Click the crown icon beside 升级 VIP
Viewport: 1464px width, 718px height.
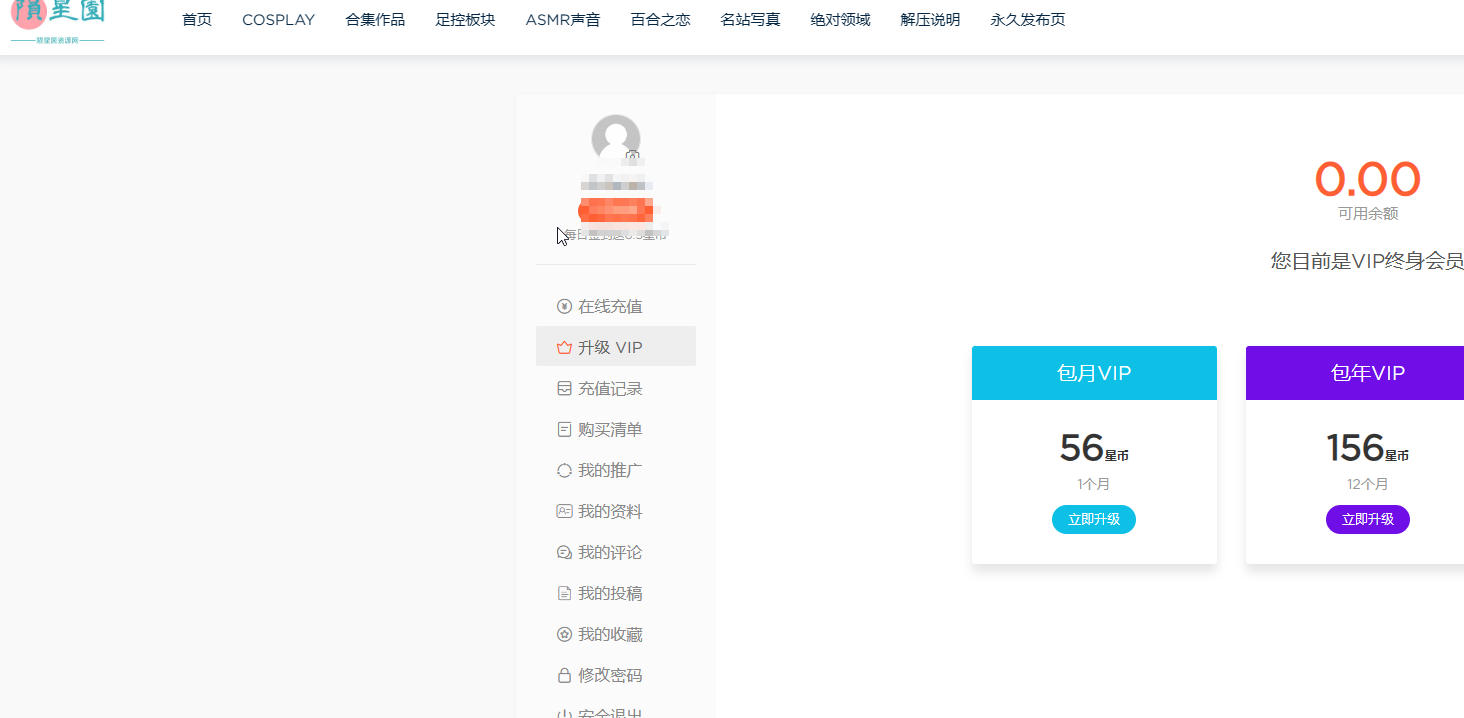[564, 347]
